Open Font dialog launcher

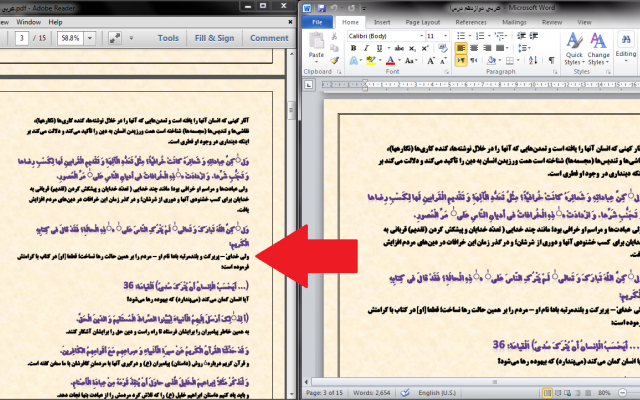(446, 72)
